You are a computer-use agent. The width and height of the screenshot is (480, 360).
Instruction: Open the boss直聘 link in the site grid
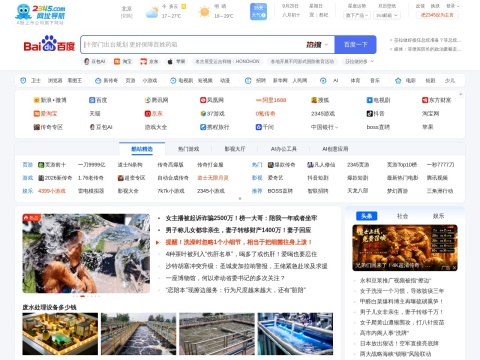(378, 127)
